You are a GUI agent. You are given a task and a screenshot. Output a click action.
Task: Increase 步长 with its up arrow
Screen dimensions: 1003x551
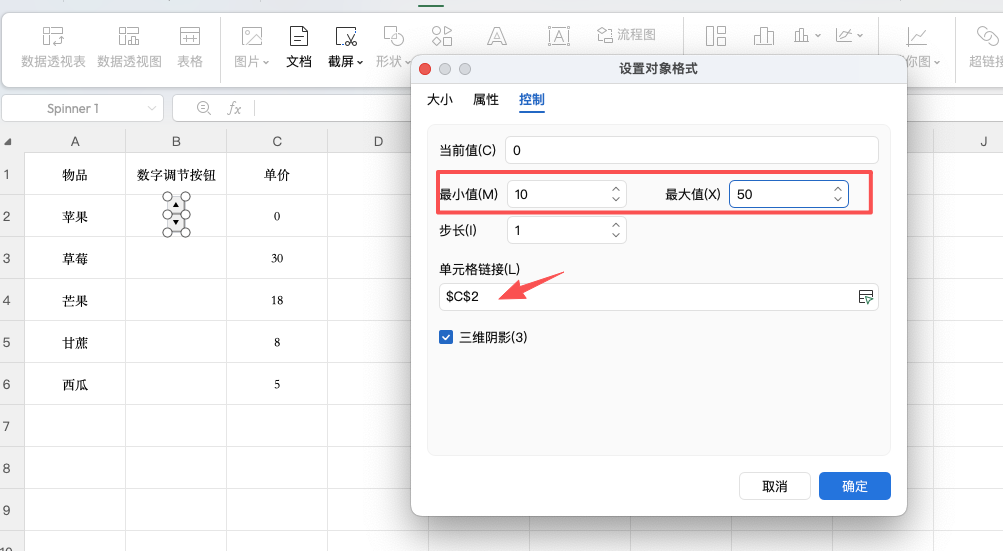tap(616, 225)
